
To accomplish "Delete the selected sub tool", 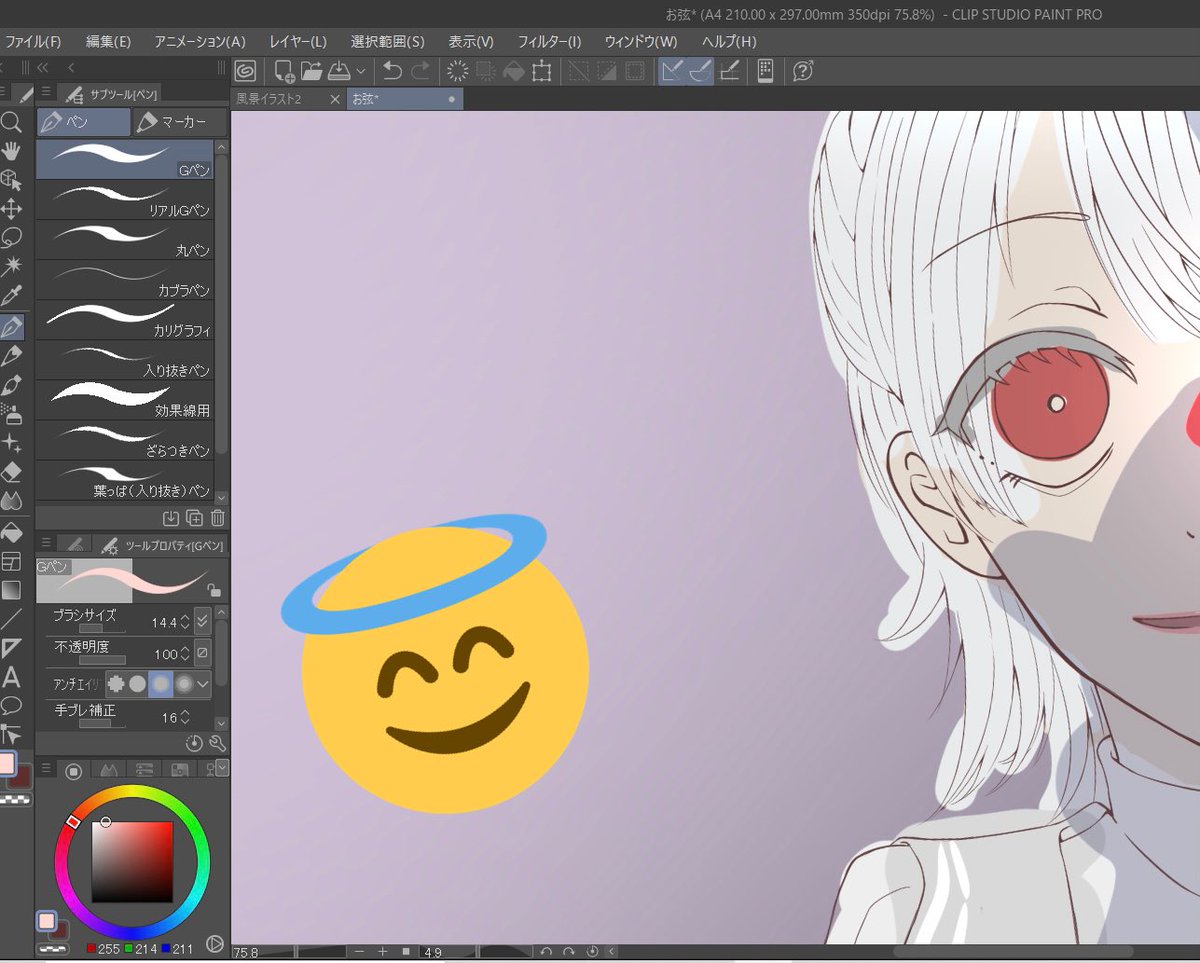I will click(218, 518).
